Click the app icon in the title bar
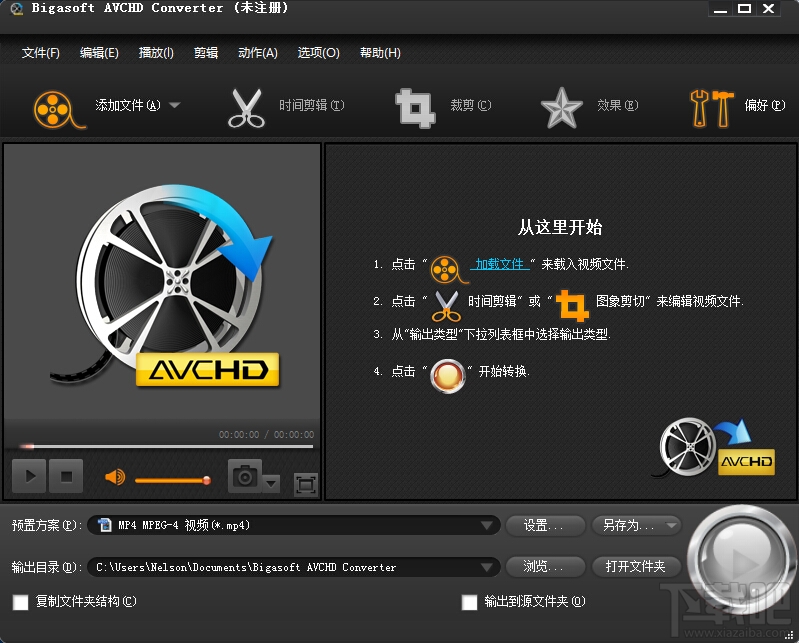The width and height of the screenshot is (799, 643). pyautogui.click(x=17, y=8)
